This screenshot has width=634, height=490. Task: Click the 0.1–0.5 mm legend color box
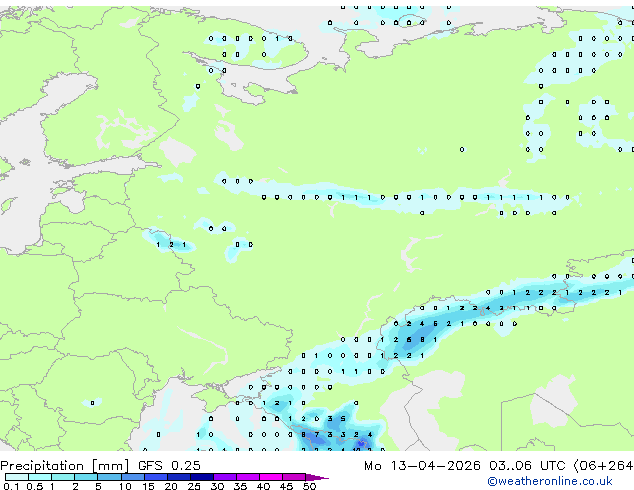(17, 477)
